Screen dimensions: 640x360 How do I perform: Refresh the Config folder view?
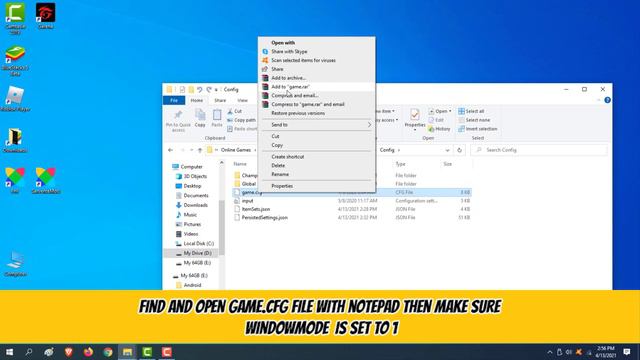pos(460,150)
